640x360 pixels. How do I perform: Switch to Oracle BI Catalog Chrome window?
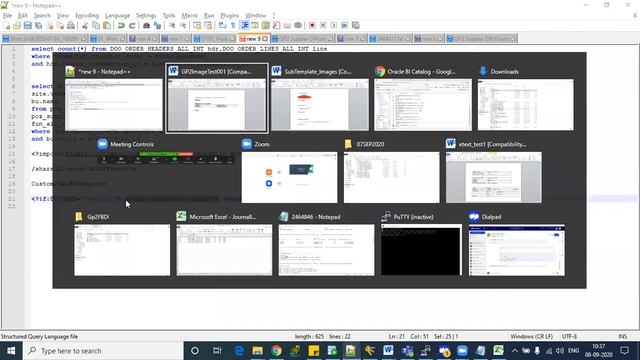423,98
